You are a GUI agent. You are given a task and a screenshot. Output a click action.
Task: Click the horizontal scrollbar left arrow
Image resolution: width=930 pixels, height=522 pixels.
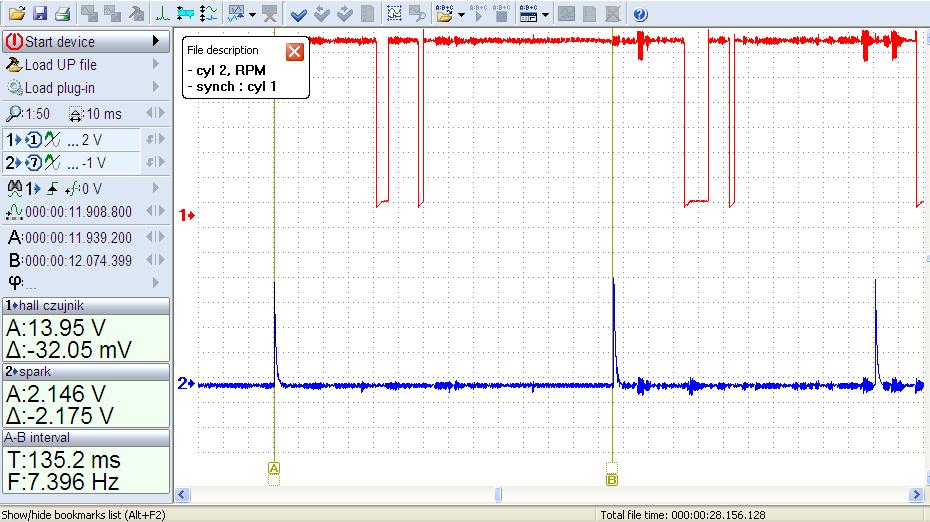[182, 495]
